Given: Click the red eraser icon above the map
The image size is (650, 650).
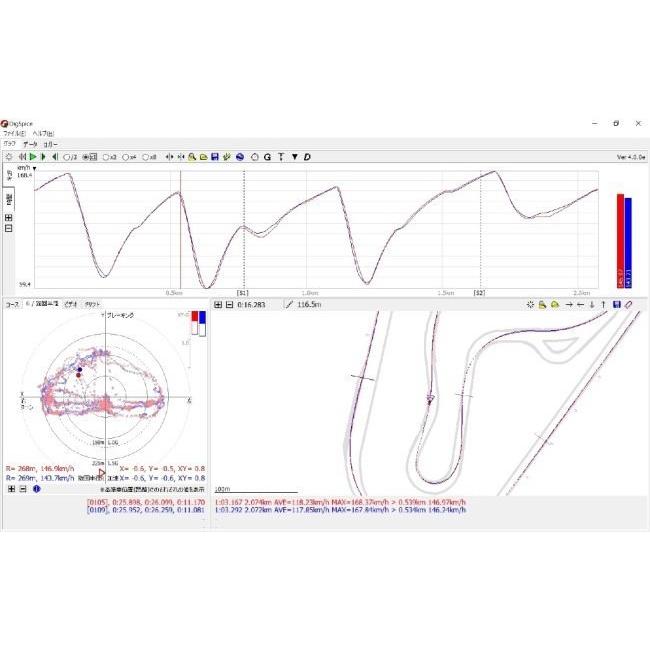Looking at the screenshot, I should pos(628,303).
